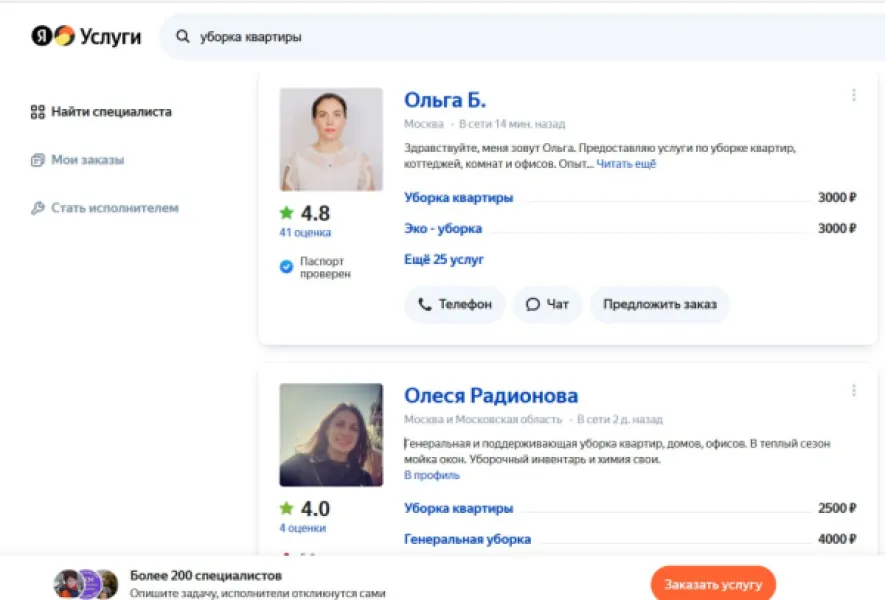
Task: Click Ольга's 4.8 rating star icon
Action: click(287, 213)
